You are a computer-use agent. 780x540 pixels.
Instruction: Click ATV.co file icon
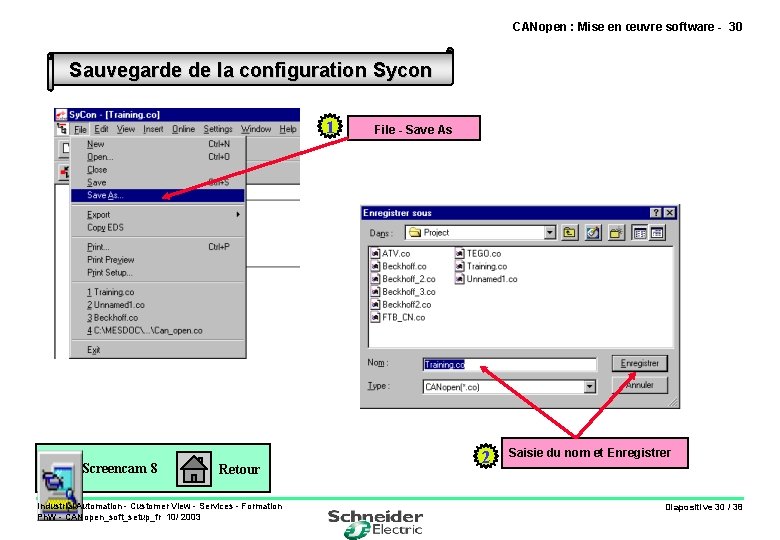[376, 254]
